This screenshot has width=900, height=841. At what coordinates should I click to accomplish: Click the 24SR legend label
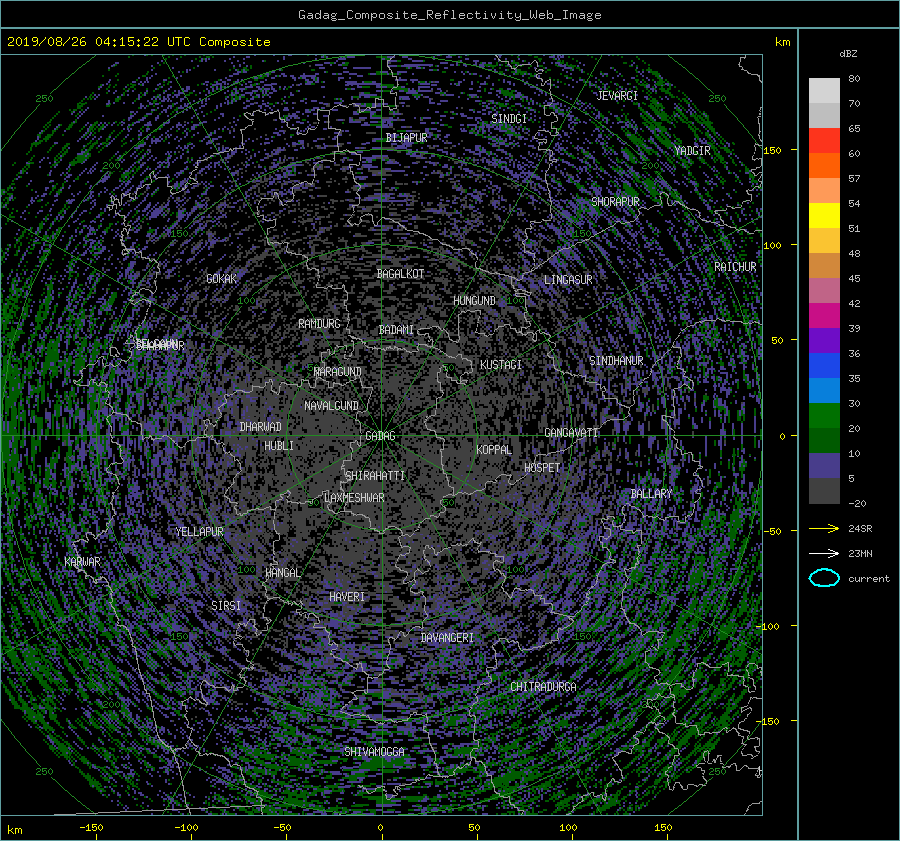click(860, 529)
